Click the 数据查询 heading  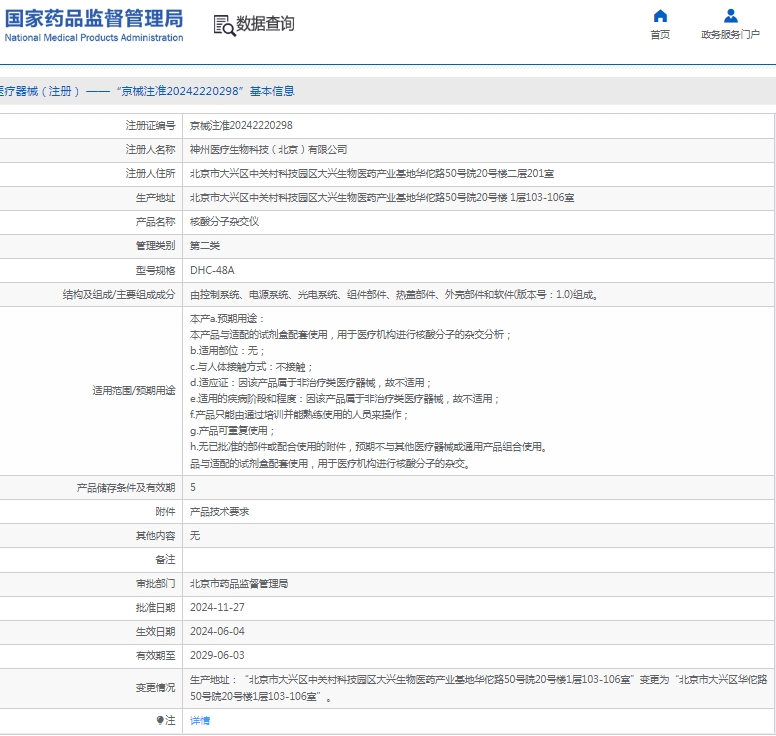[x=265, y=23]
